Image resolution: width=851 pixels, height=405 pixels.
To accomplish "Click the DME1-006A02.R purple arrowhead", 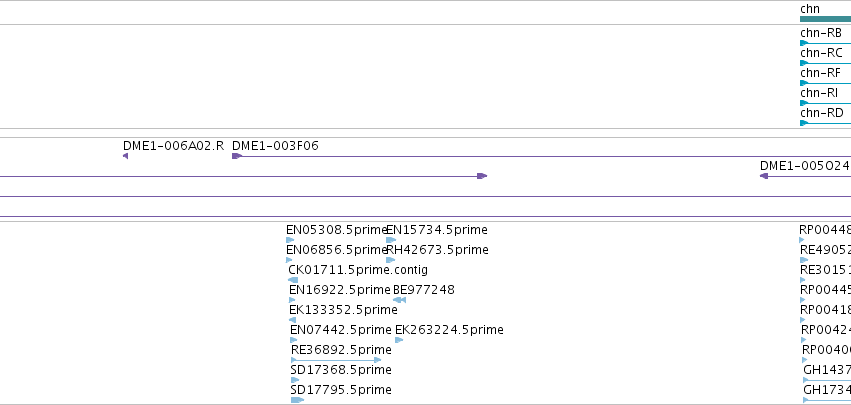I will 125,156.
